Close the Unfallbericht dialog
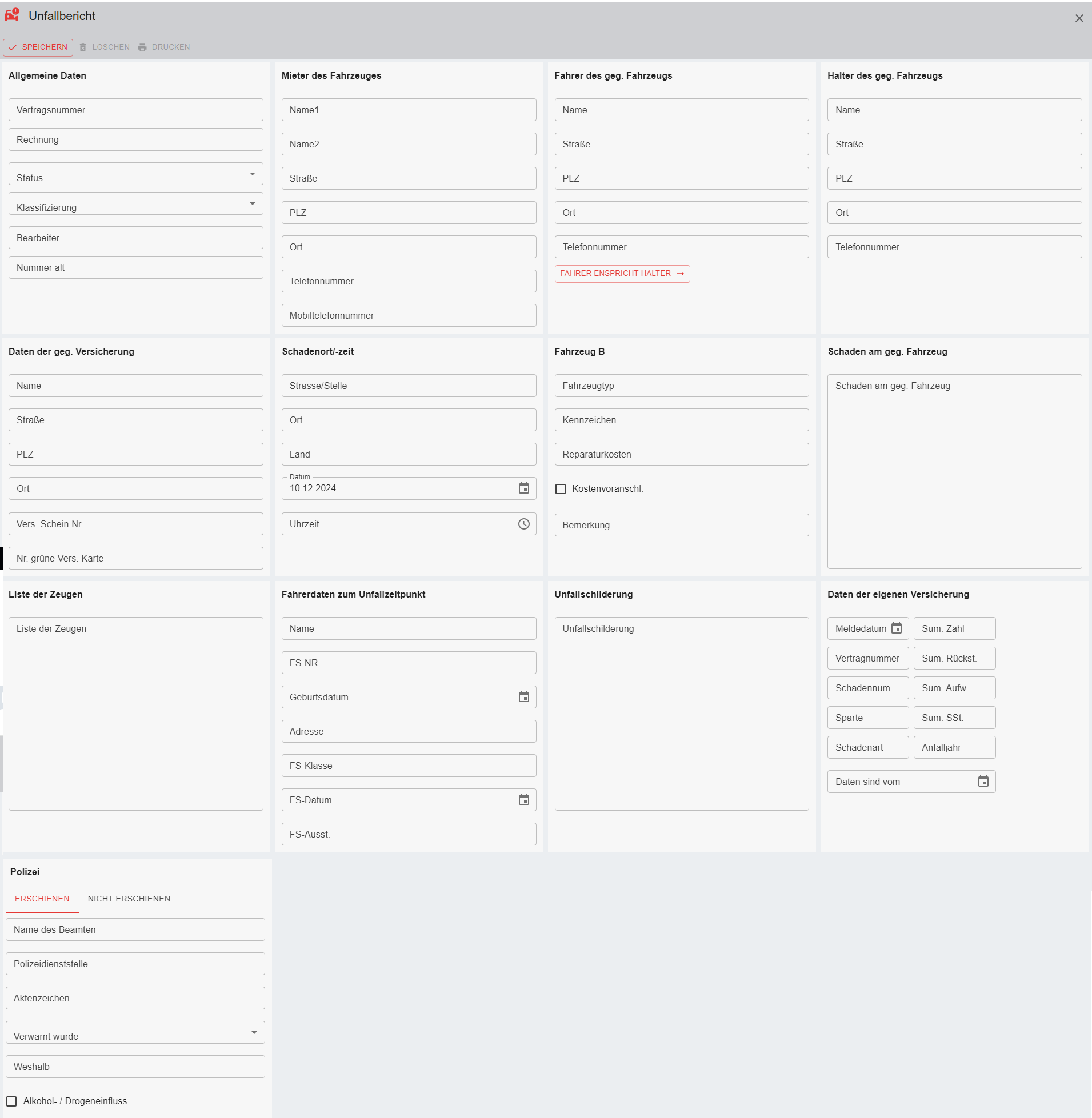This screenshot has height=1118, width=1092. (x=1079, y=18)
